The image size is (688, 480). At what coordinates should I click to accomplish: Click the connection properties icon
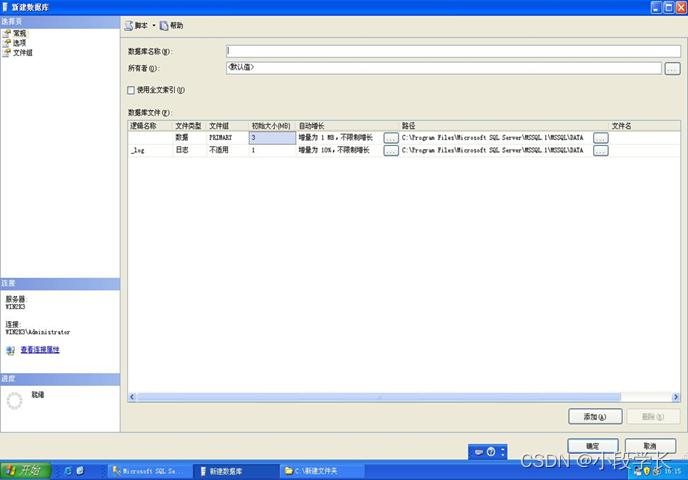(10, 350)
